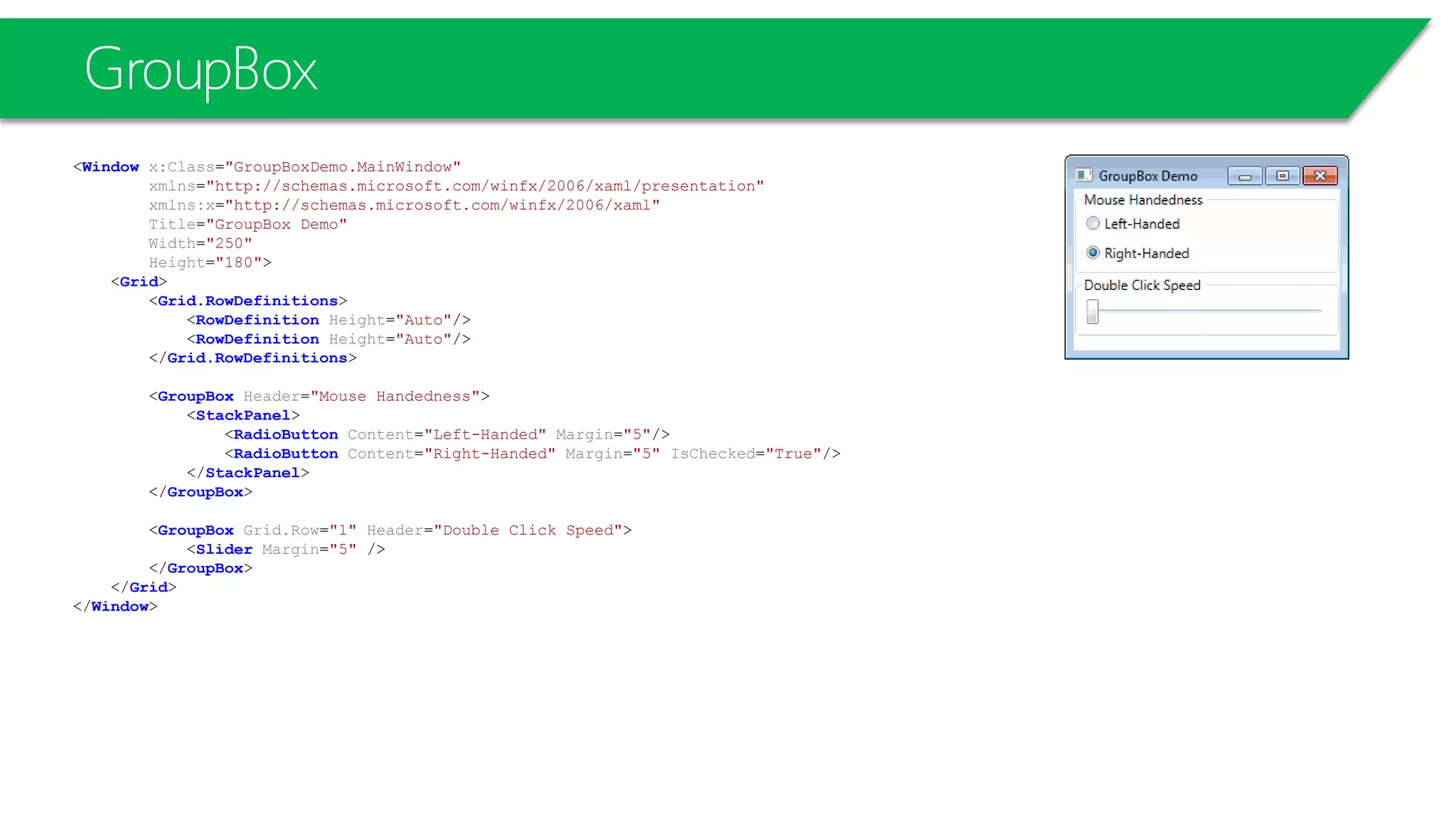Click the Mouse Handedness group header
1456x819 pixels.
[x=1143, y=200]
